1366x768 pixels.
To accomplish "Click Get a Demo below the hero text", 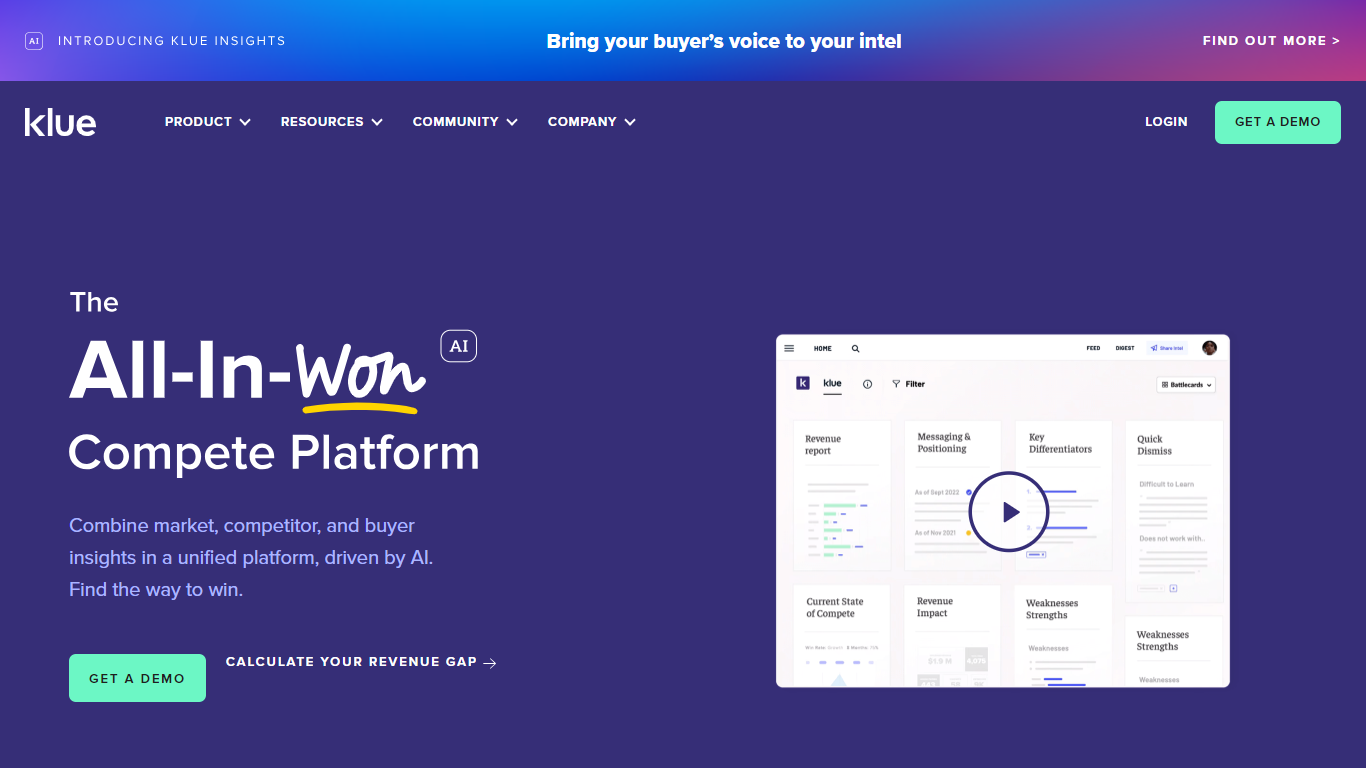I will pos(137,678).
